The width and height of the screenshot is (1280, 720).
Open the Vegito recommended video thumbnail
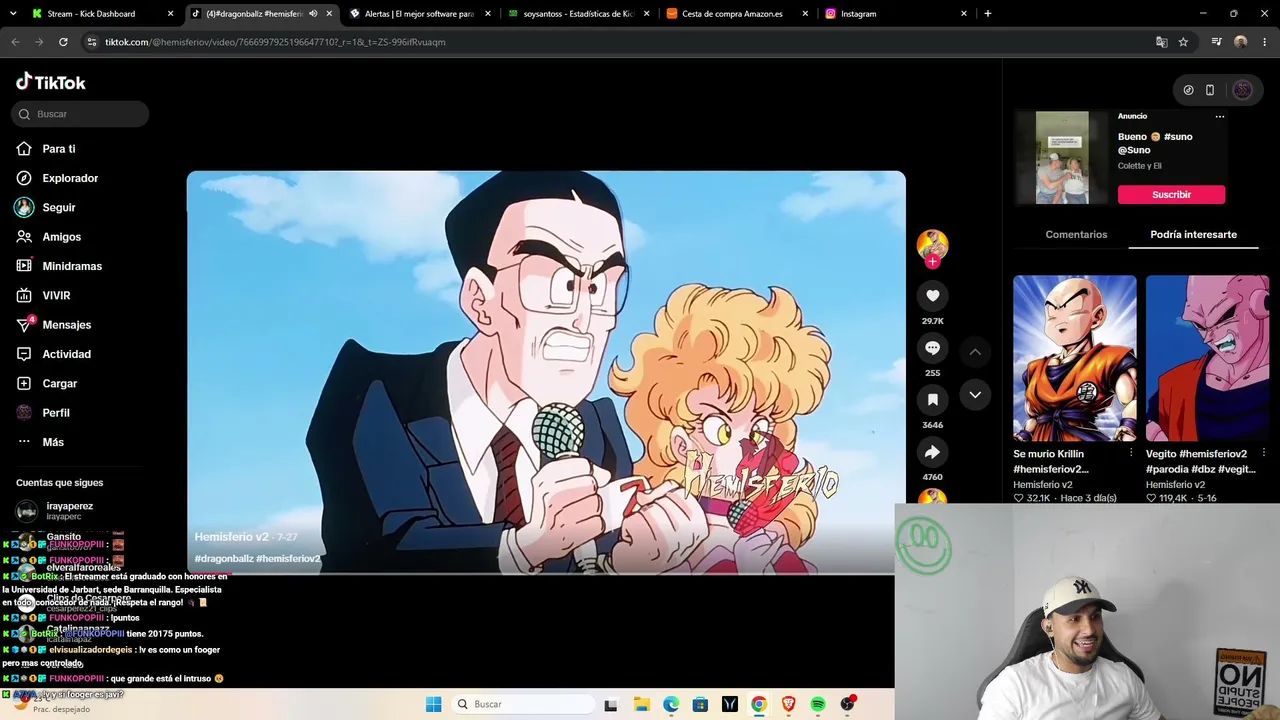(1207, 358)
